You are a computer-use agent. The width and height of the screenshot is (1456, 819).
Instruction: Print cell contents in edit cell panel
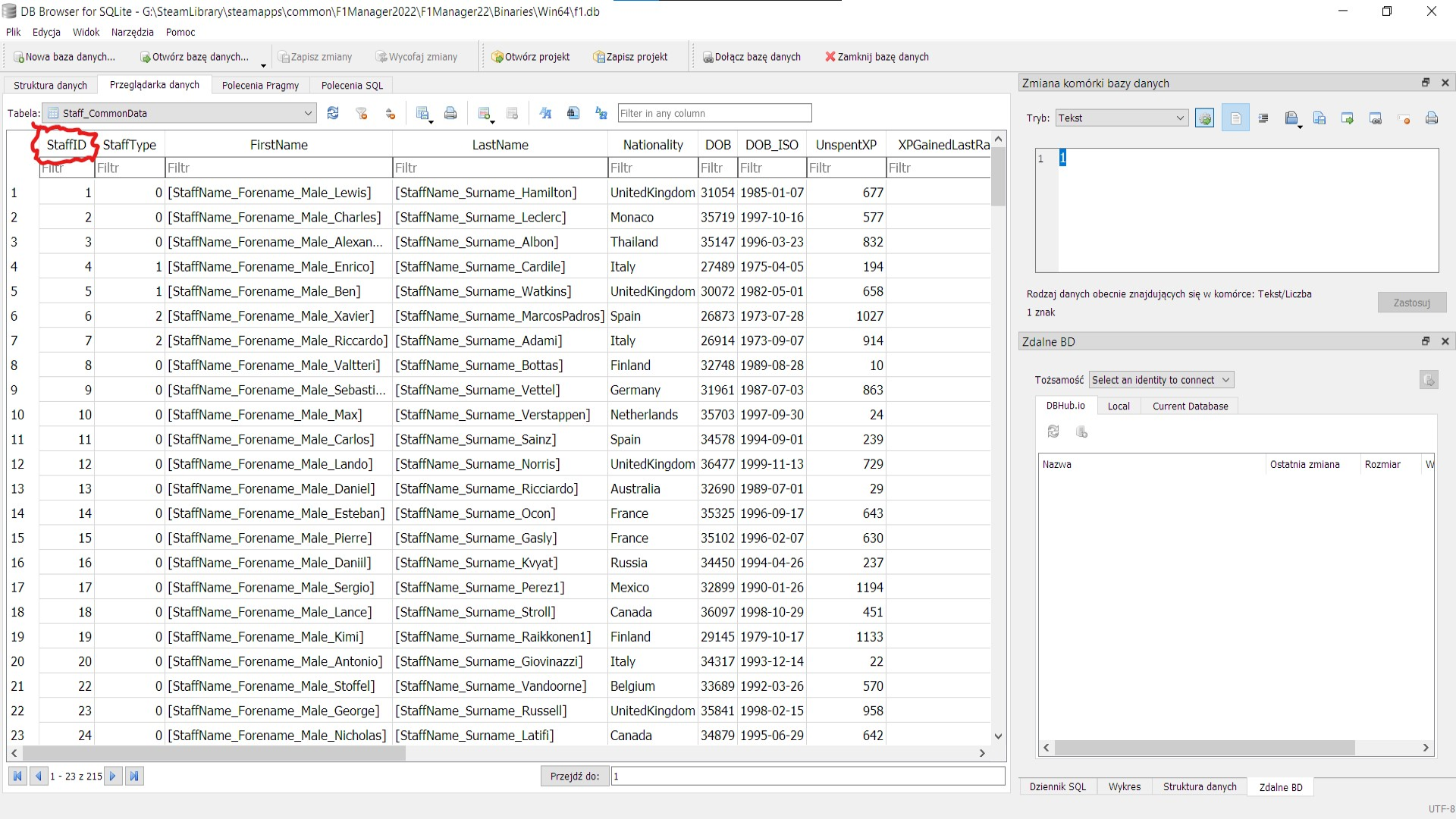1432,118
